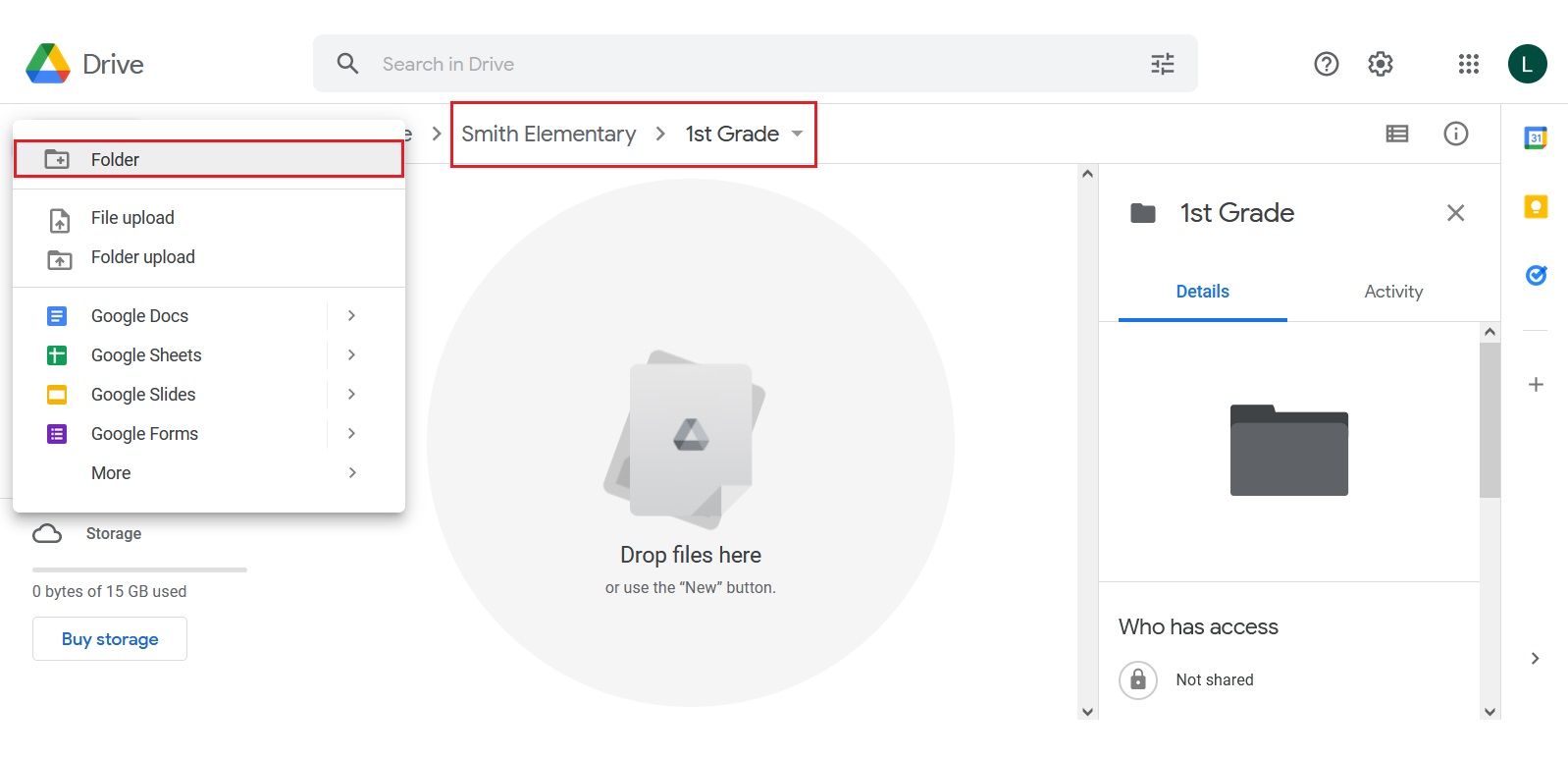Image resolution: width=1568 pixels, height=758 pixels.
Task: Click file area scroll up arrow
Action: (x=1087, y=174)
